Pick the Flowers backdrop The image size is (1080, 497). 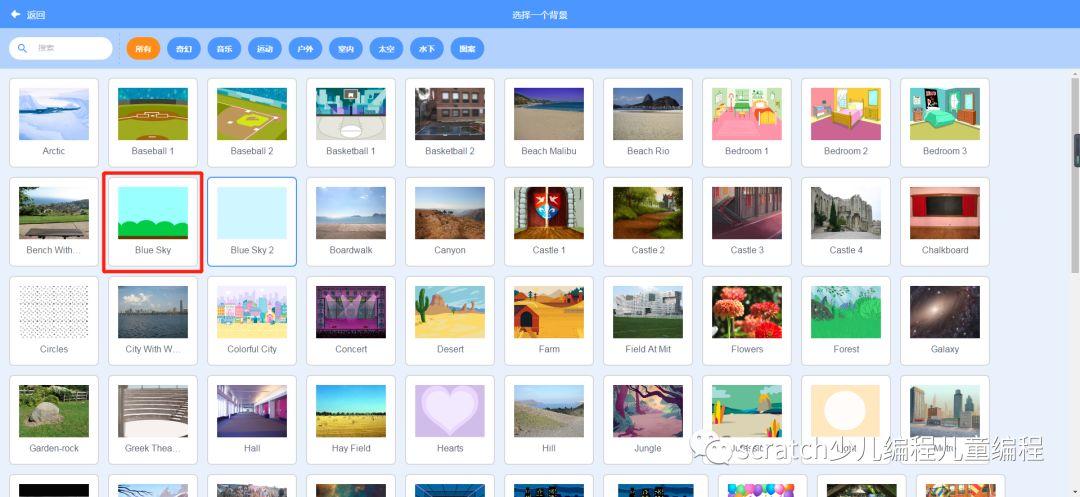tap(747, 321)
